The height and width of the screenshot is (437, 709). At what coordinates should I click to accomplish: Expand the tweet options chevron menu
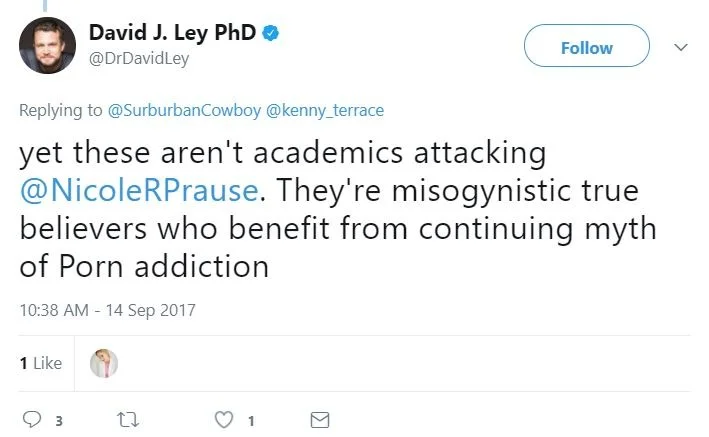tap(682, 47)
